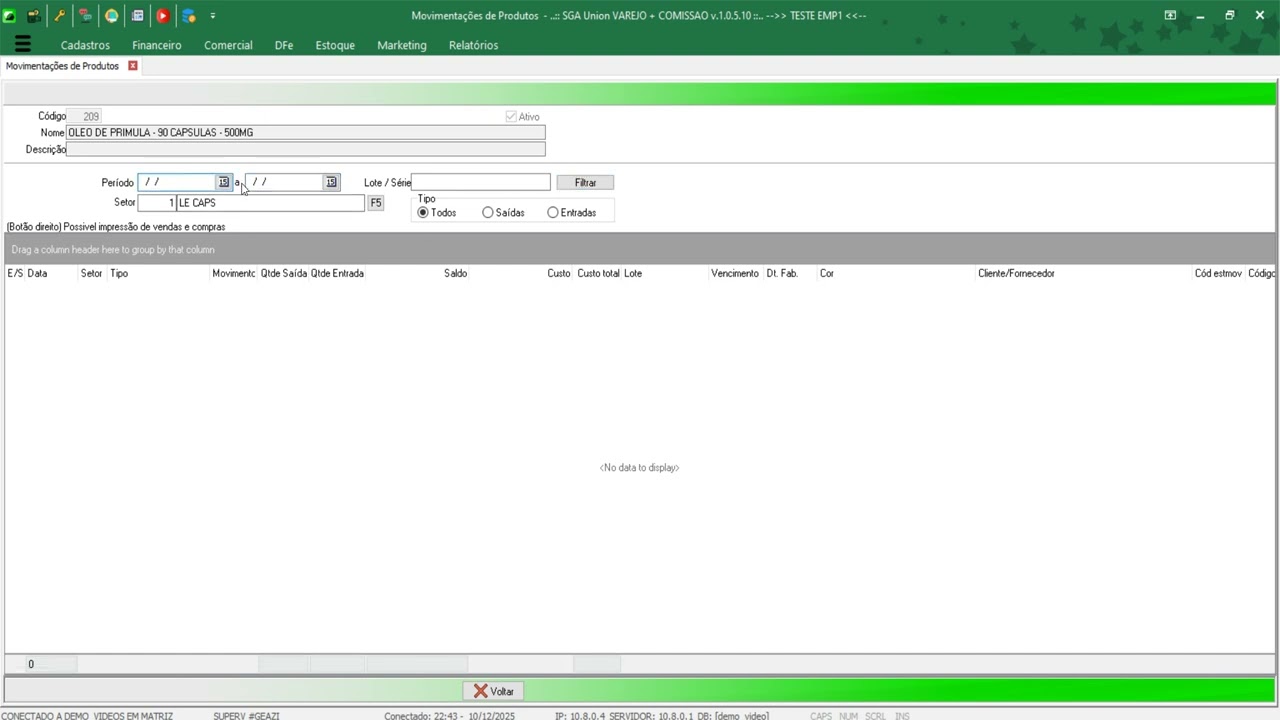Click the Descrição field
This screenshot has width=1280, height=720.
coord(306,149)
